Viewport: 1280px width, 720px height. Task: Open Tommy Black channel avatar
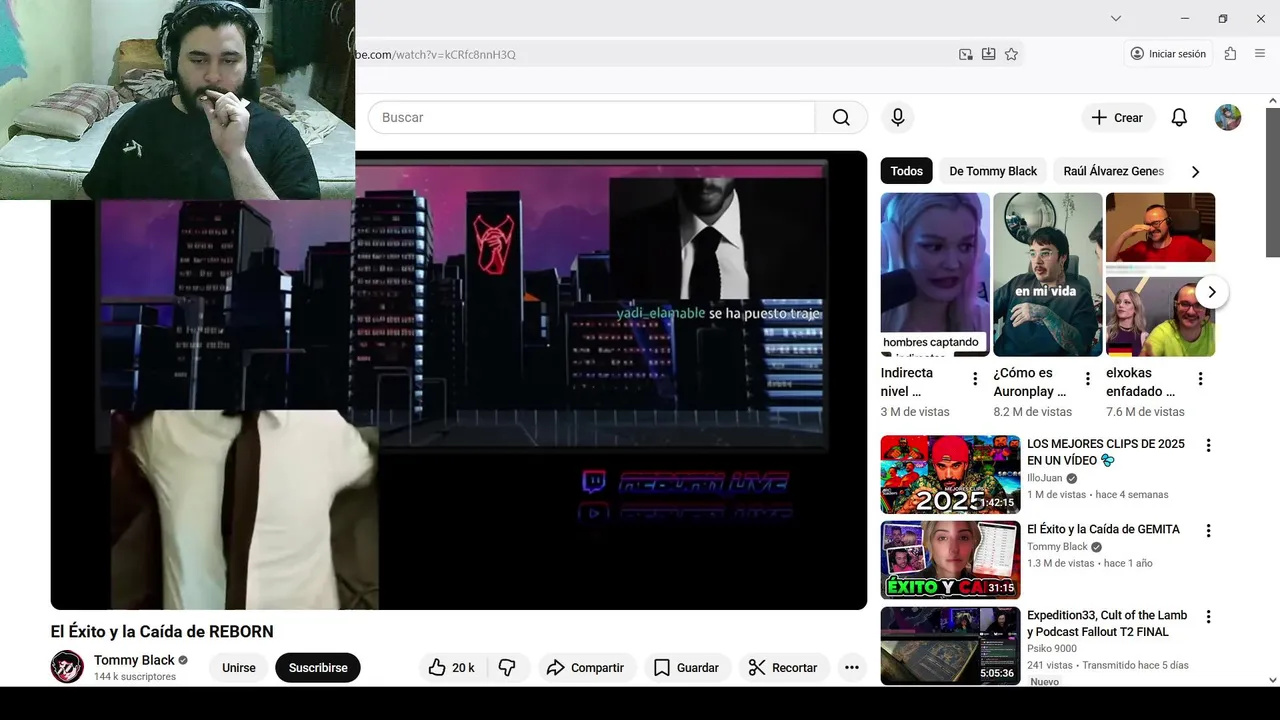click(x=67, y=666)
